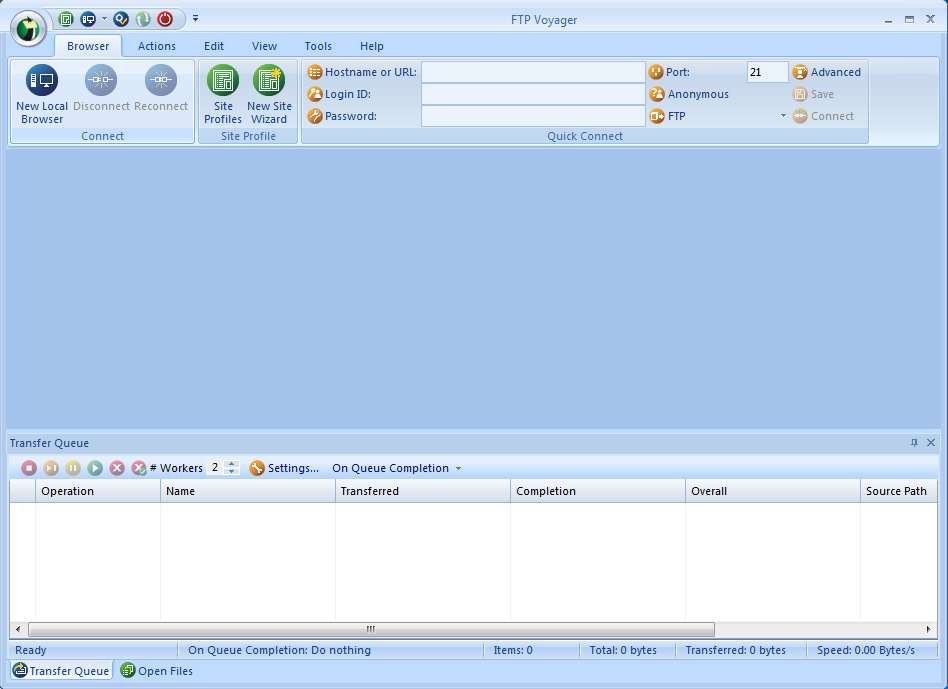Toggle Anonymous login
Image resolution: width=948 pixels, height=689 pixels.
tap(689, 94)
